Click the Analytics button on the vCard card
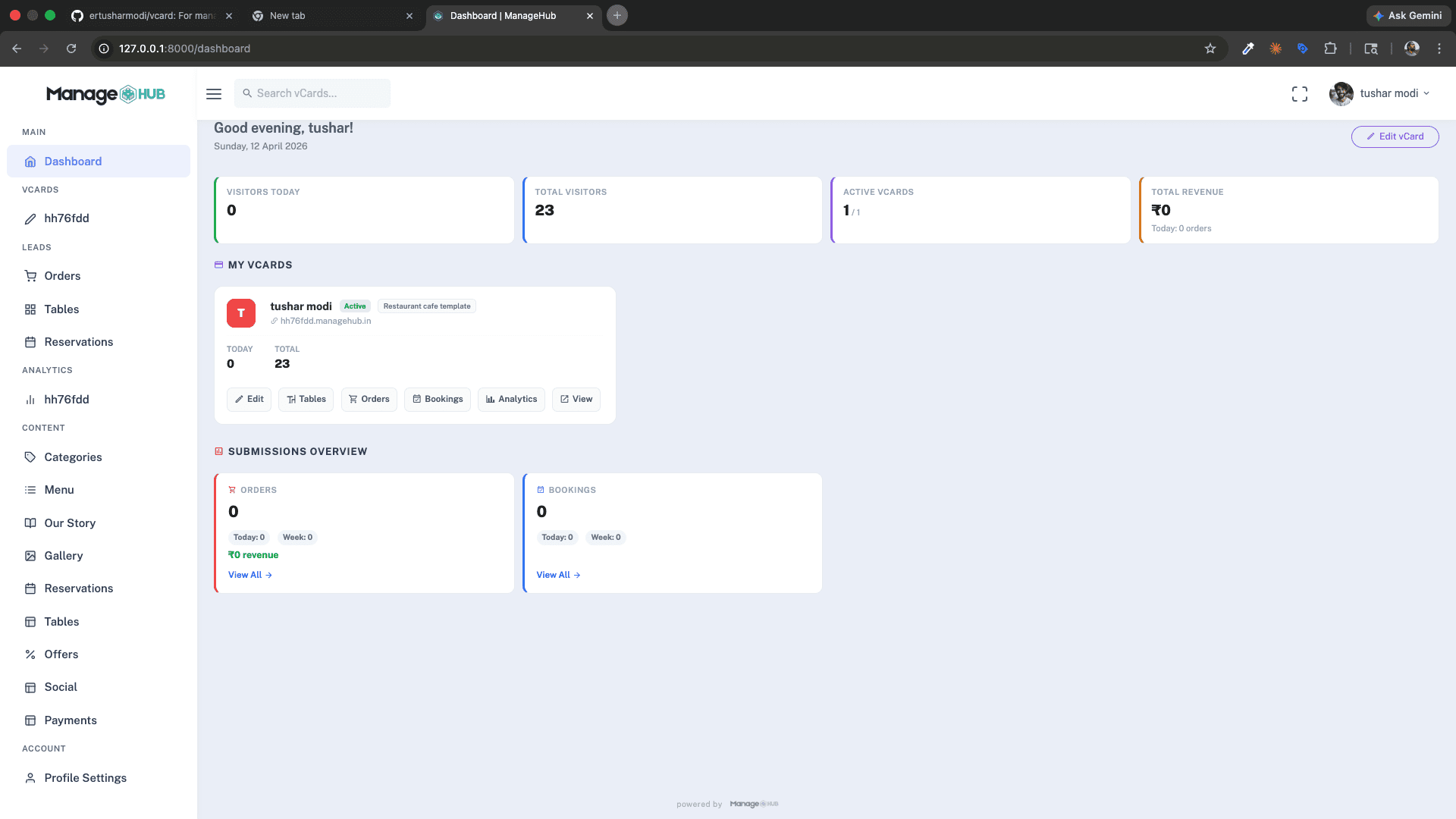 tap(511, 400)
